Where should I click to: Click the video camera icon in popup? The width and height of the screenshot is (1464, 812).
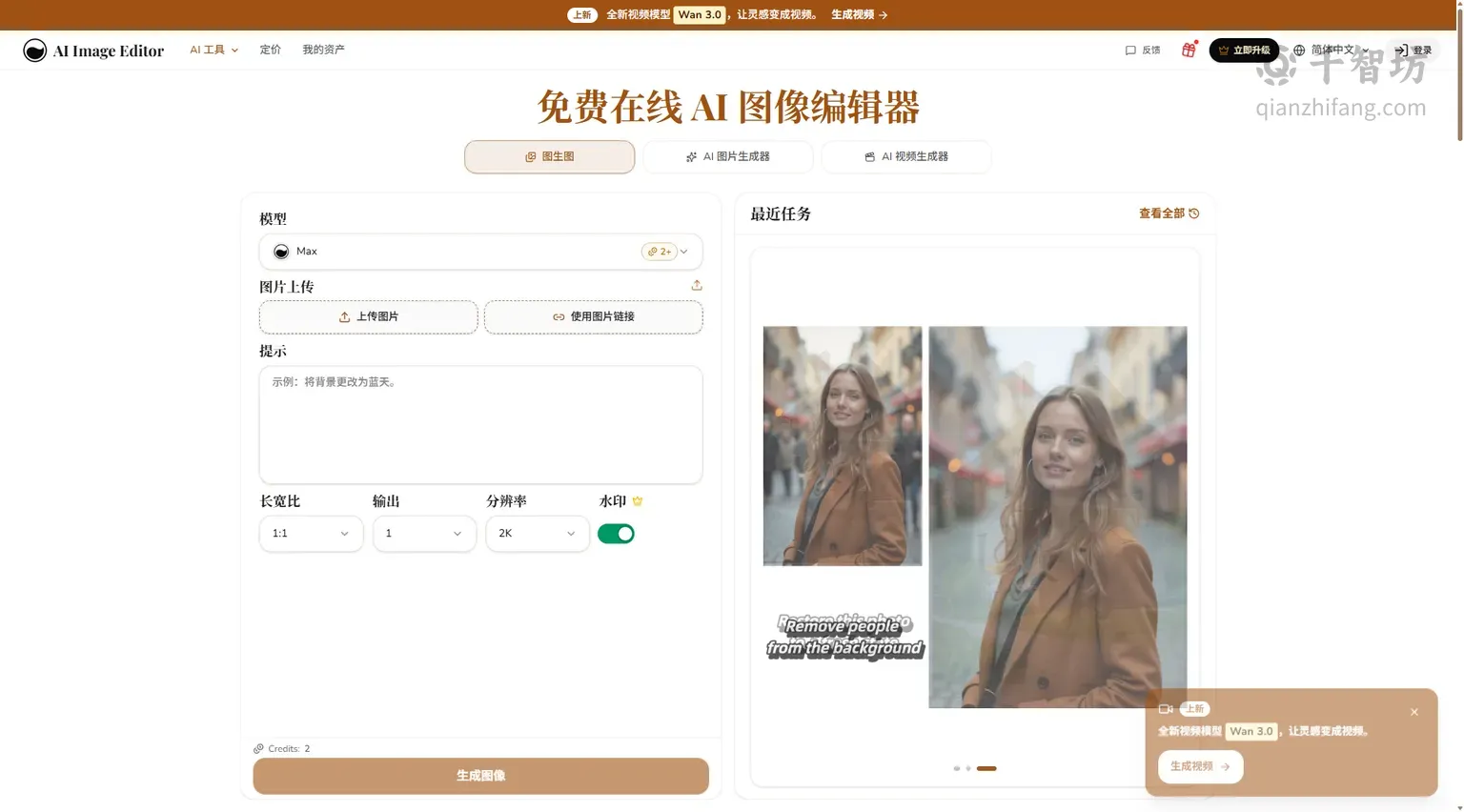click(x=1166, y=709)
